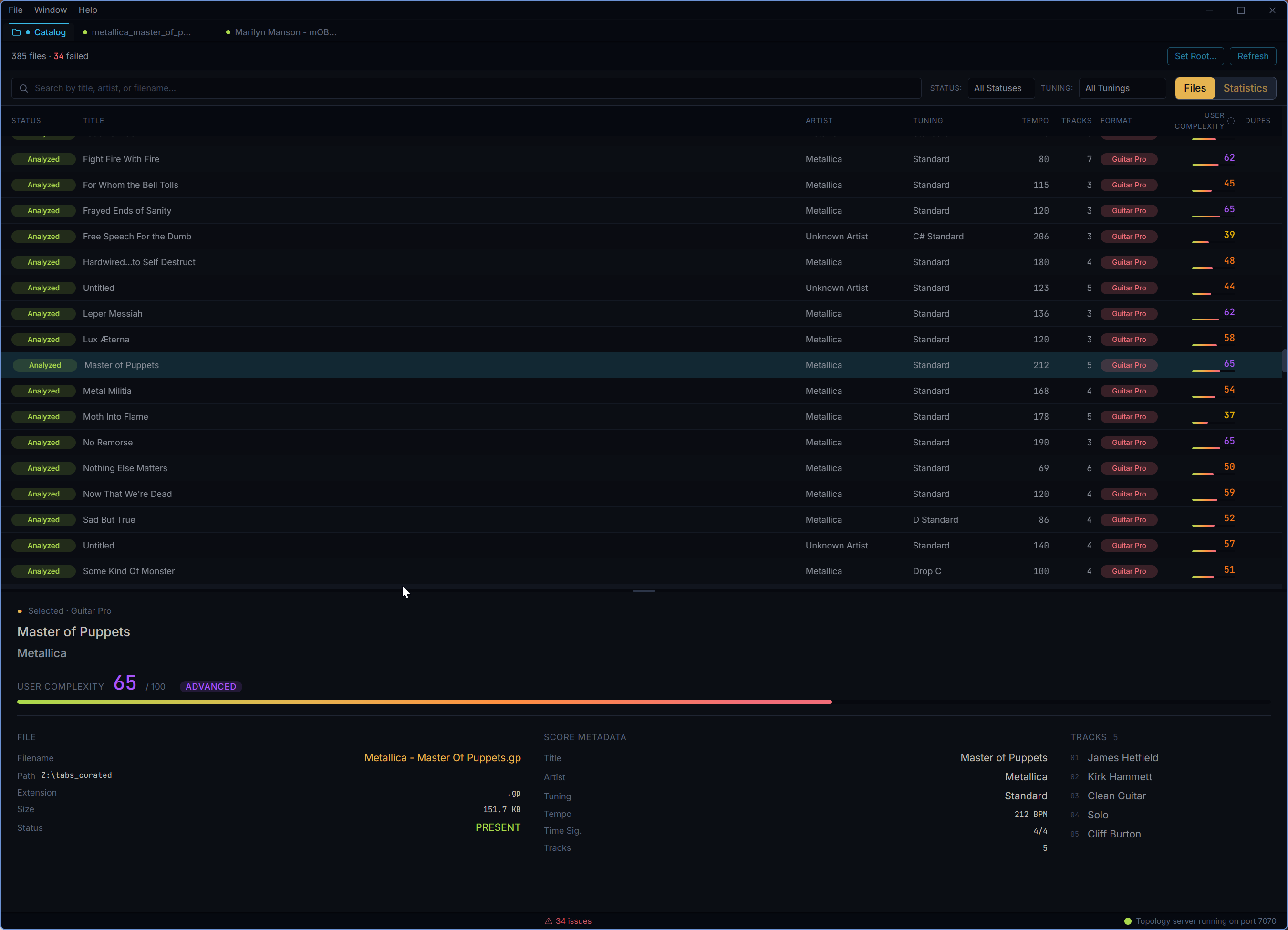Open the Help menu

(x=87, y=10)
